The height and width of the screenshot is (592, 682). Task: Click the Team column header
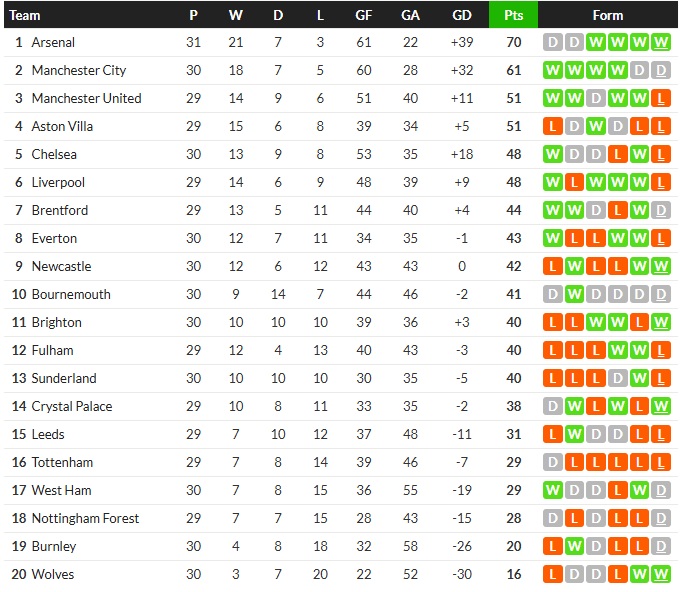point(25,15)
